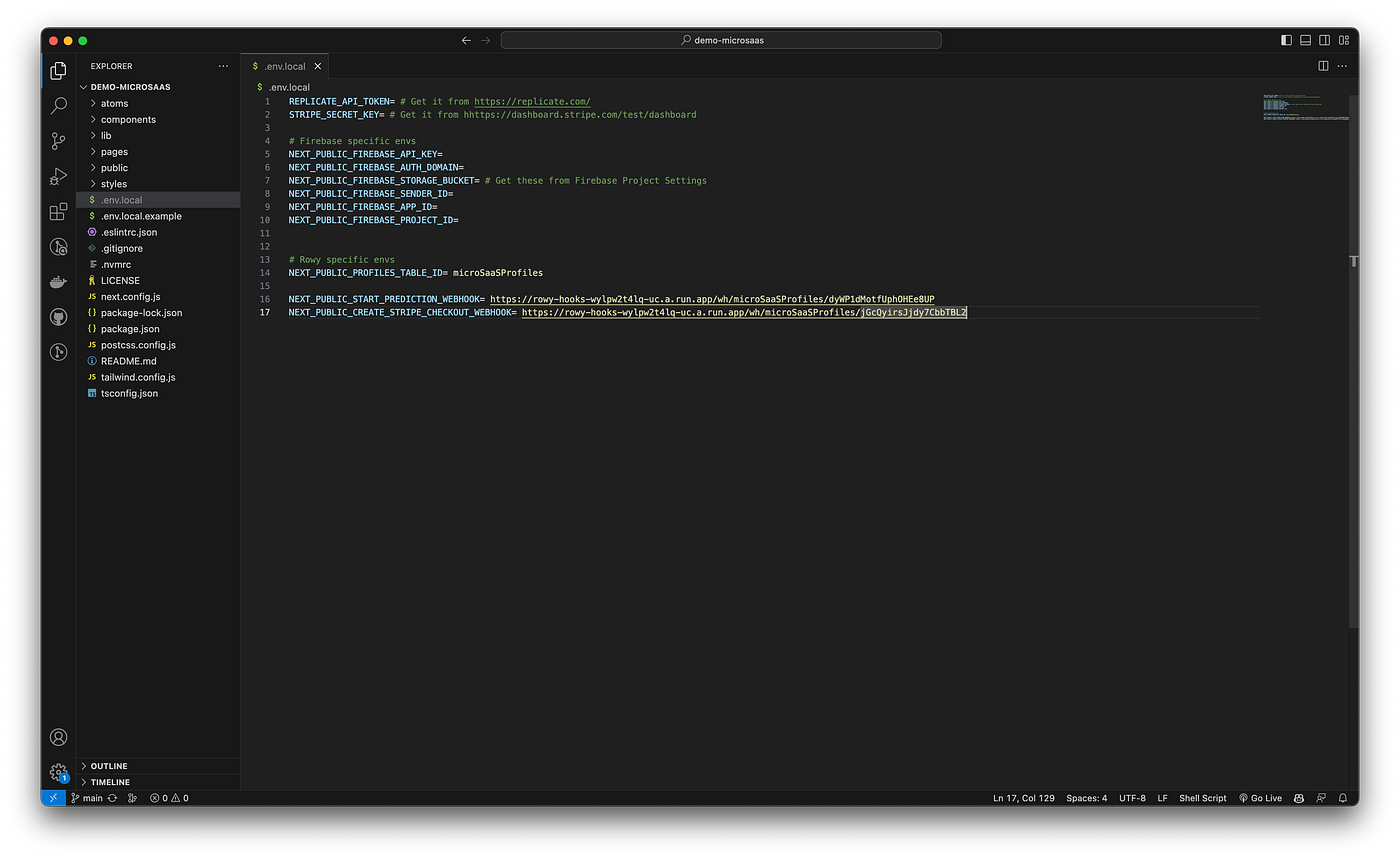1400x860 pixels.
Task: Toggle the Split Editor layout icon top right
Action: point(1323,65)
